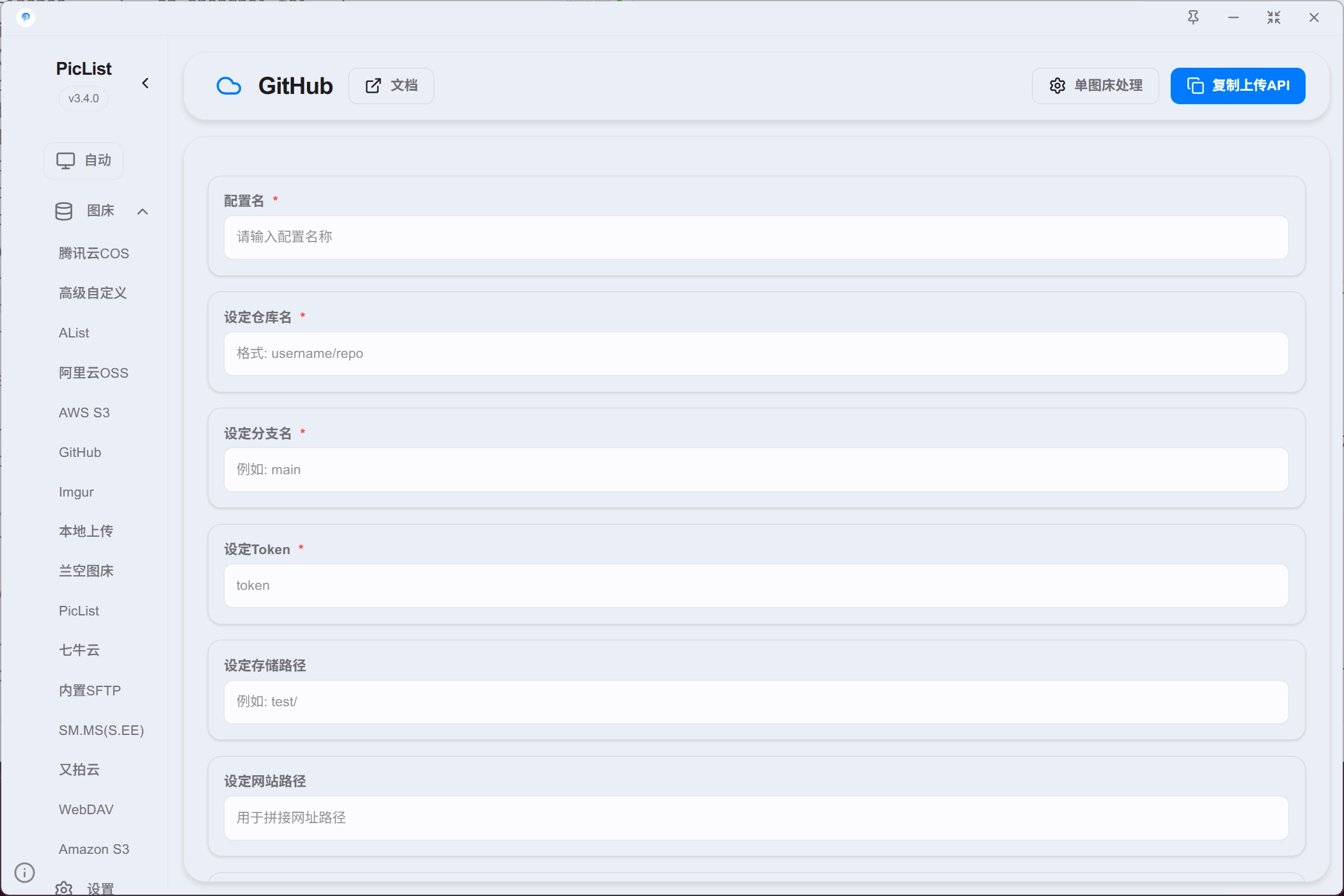
Task: Restore window with the shrink icon
Action: (x=1274, y=17)
